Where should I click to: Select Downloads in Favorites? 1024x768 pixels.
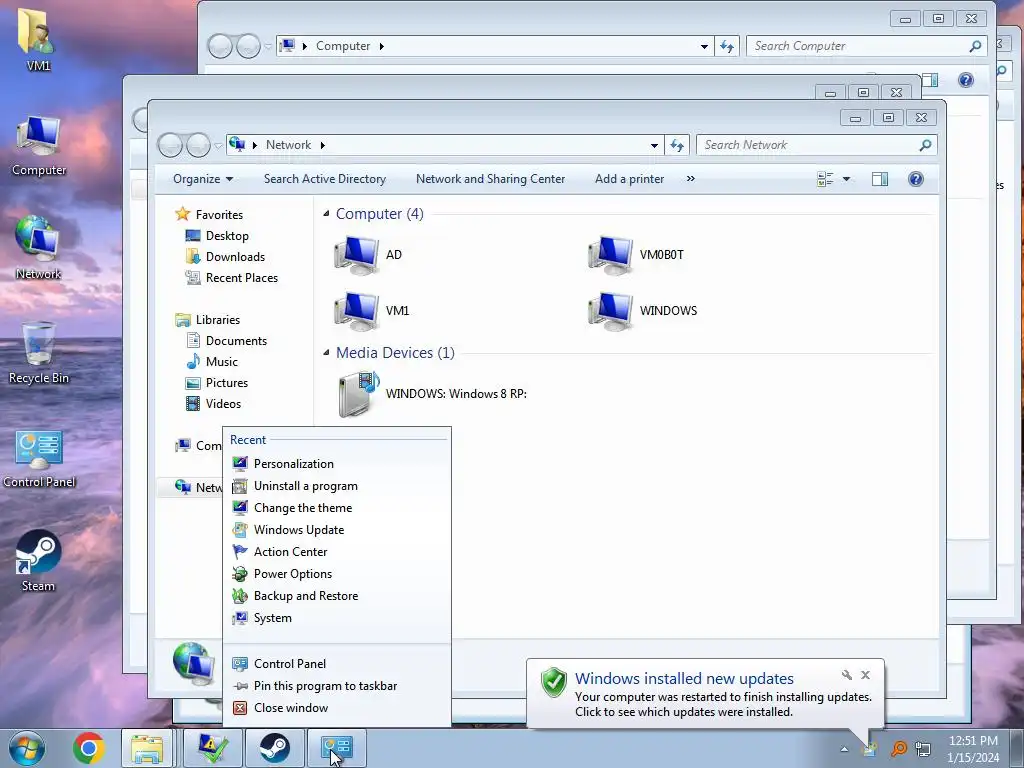click(225, 257)
